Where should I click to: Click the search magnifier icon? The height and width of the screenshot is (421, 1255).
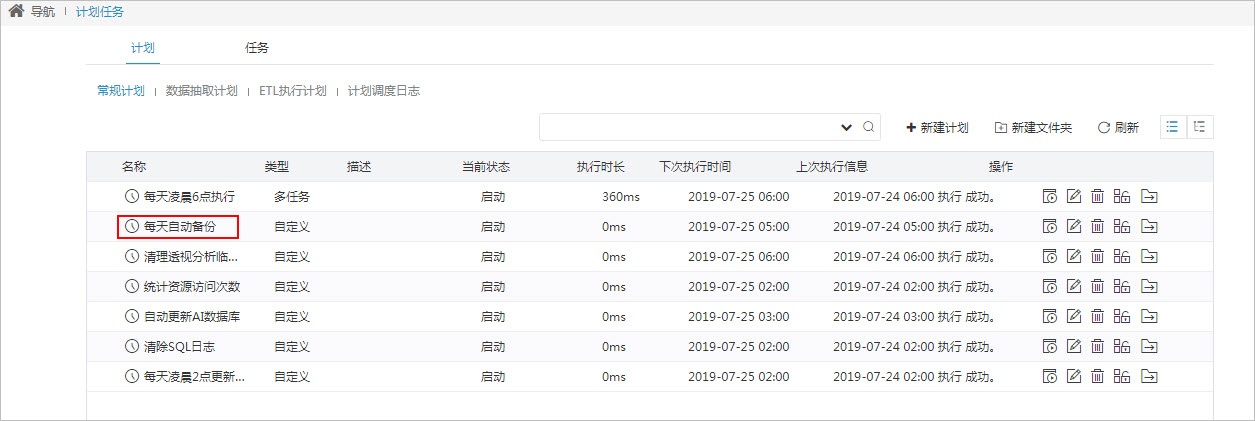click(x=869, y=127)
